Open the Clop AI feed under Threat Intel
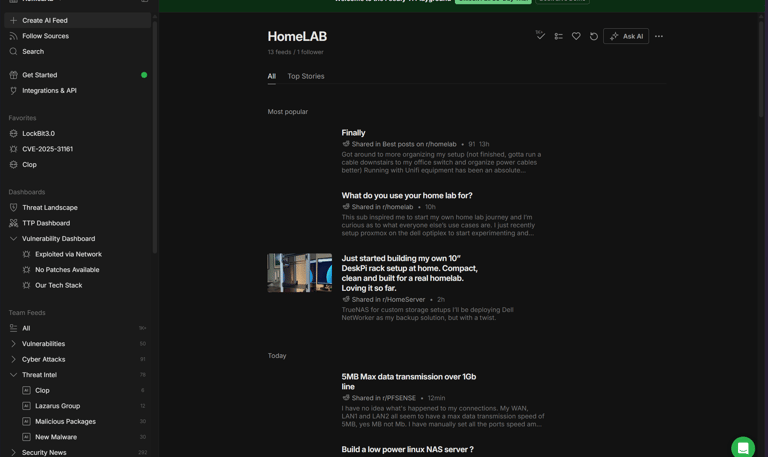The width and height of the screenshot is (768, 457). 42,390
